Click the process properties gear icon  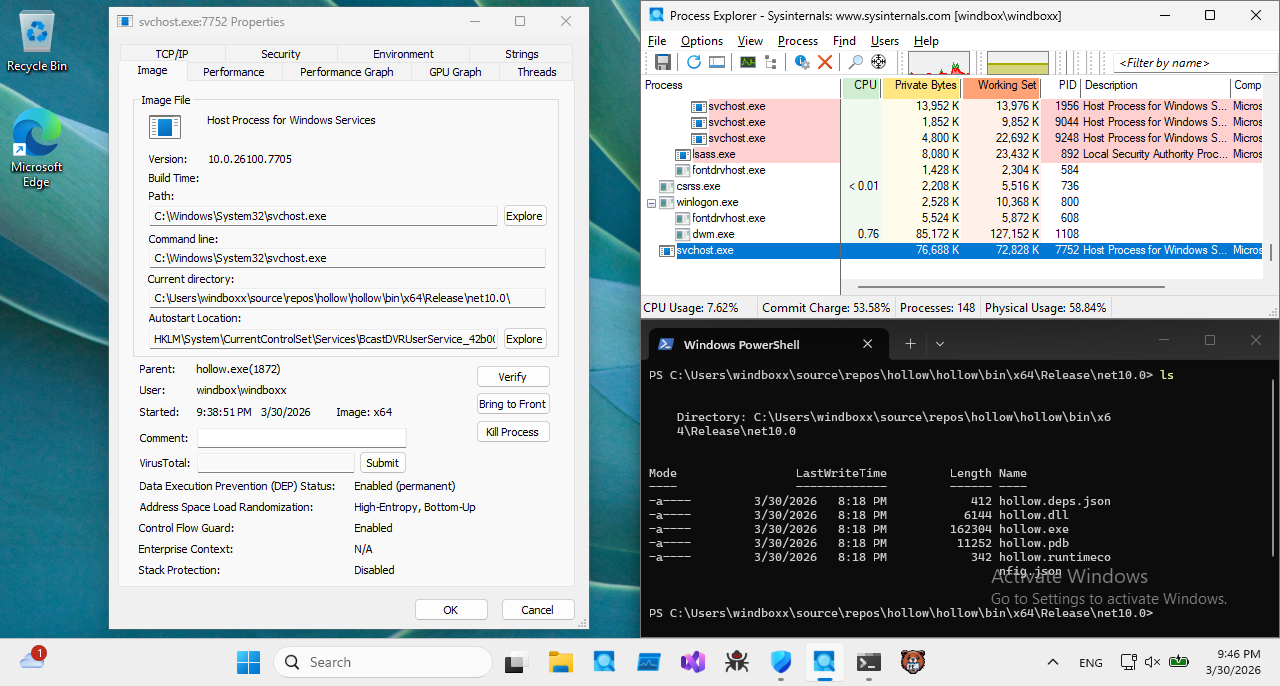[x=801, y=62]
